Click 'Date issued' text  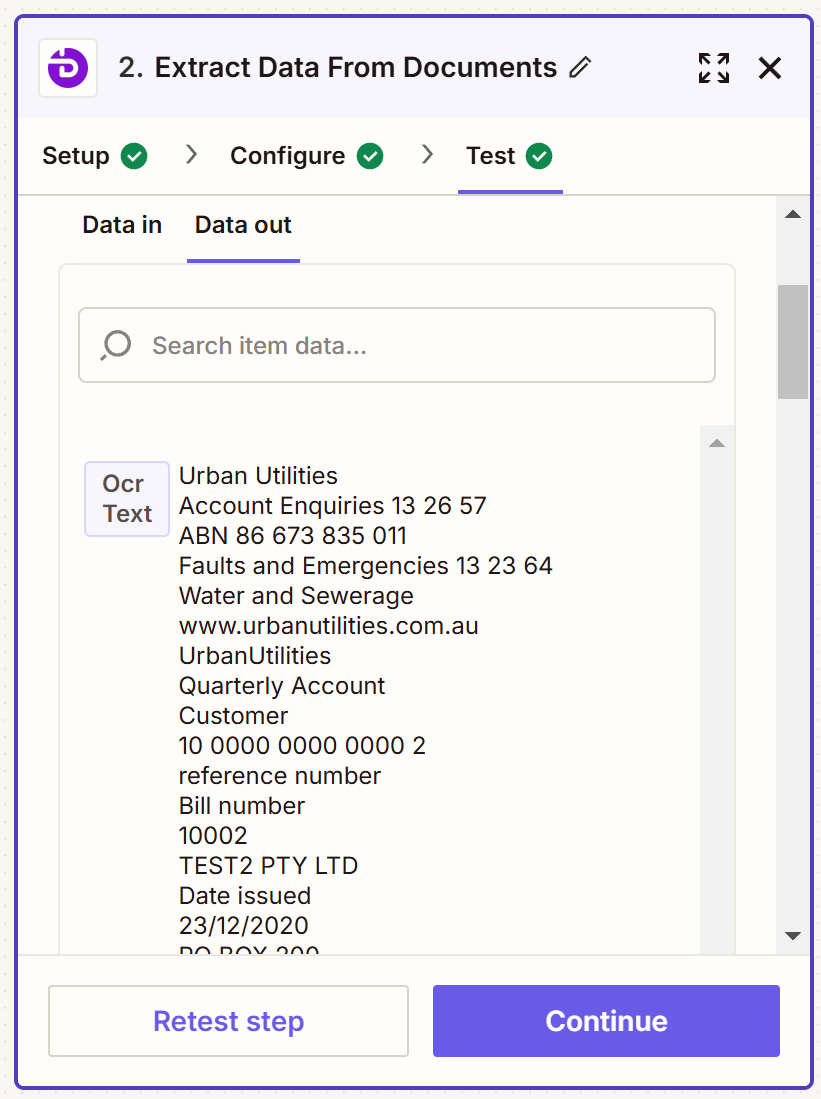[245, 896]
